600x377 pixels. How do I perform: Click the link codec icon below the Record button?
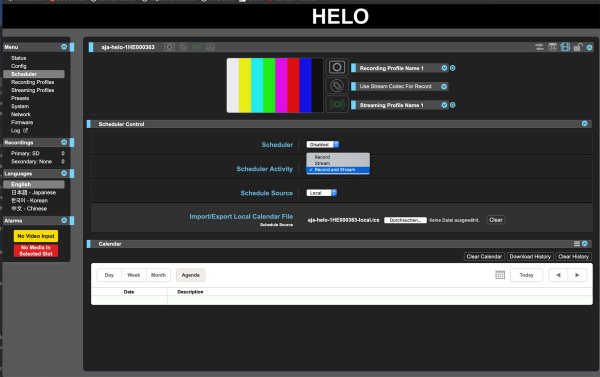pos(337,86)
